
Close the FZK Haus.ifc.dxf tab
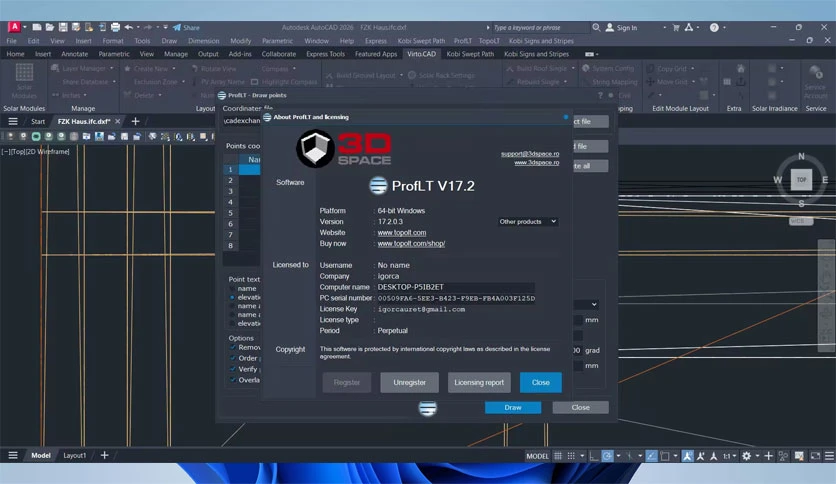point(118,122)
